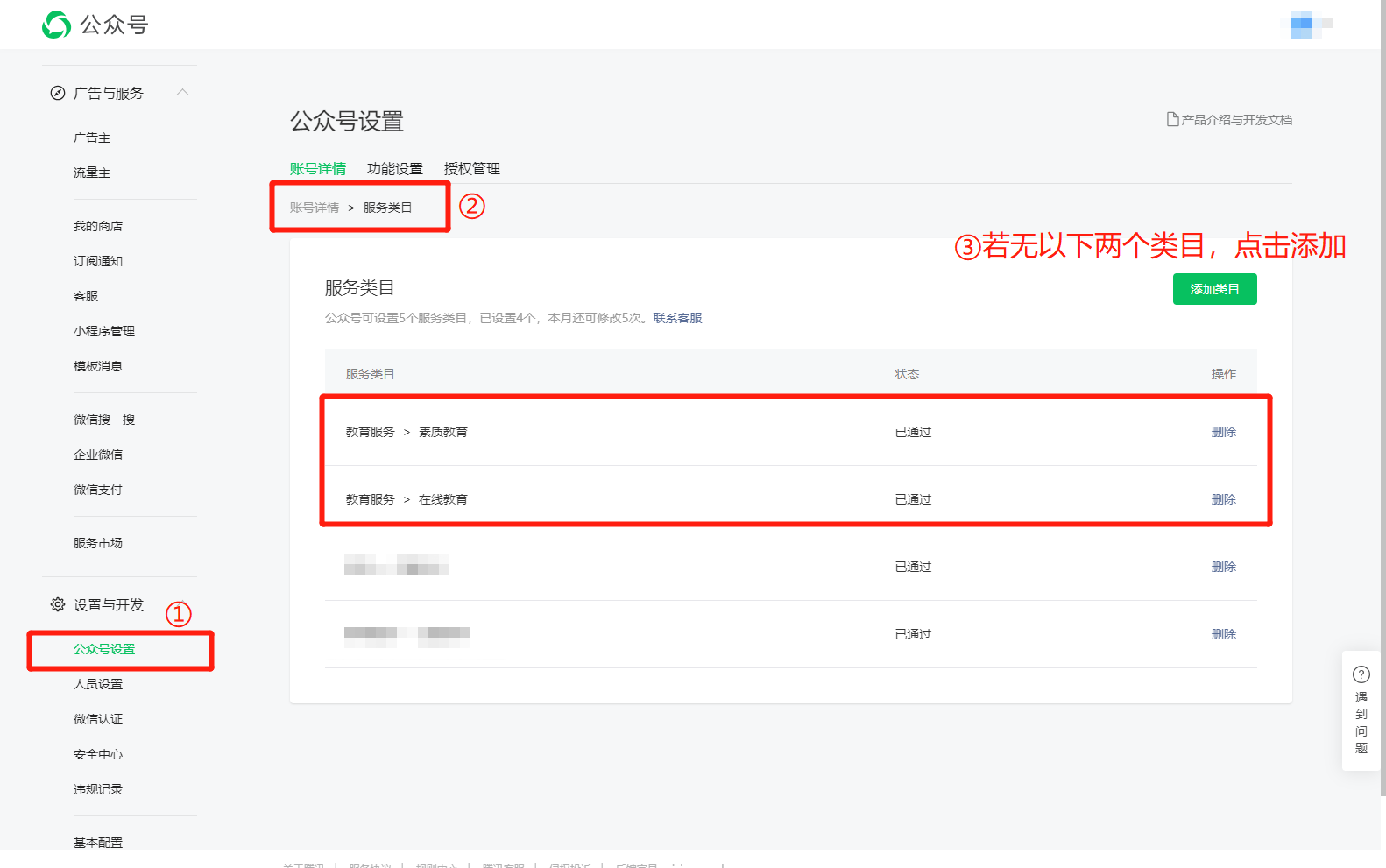Click the page vertical scrollbar
Image resolution: width=1386 pixels, height=868 pixels.
click(1382, 398)
